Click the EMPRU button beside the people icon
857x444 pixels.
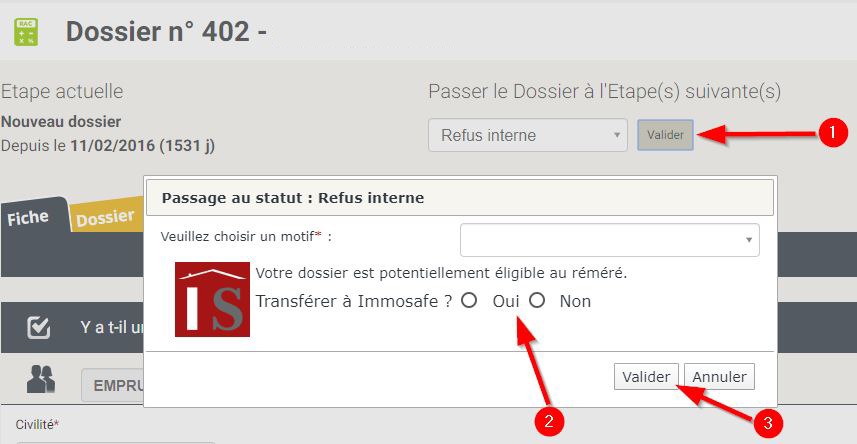113,385
